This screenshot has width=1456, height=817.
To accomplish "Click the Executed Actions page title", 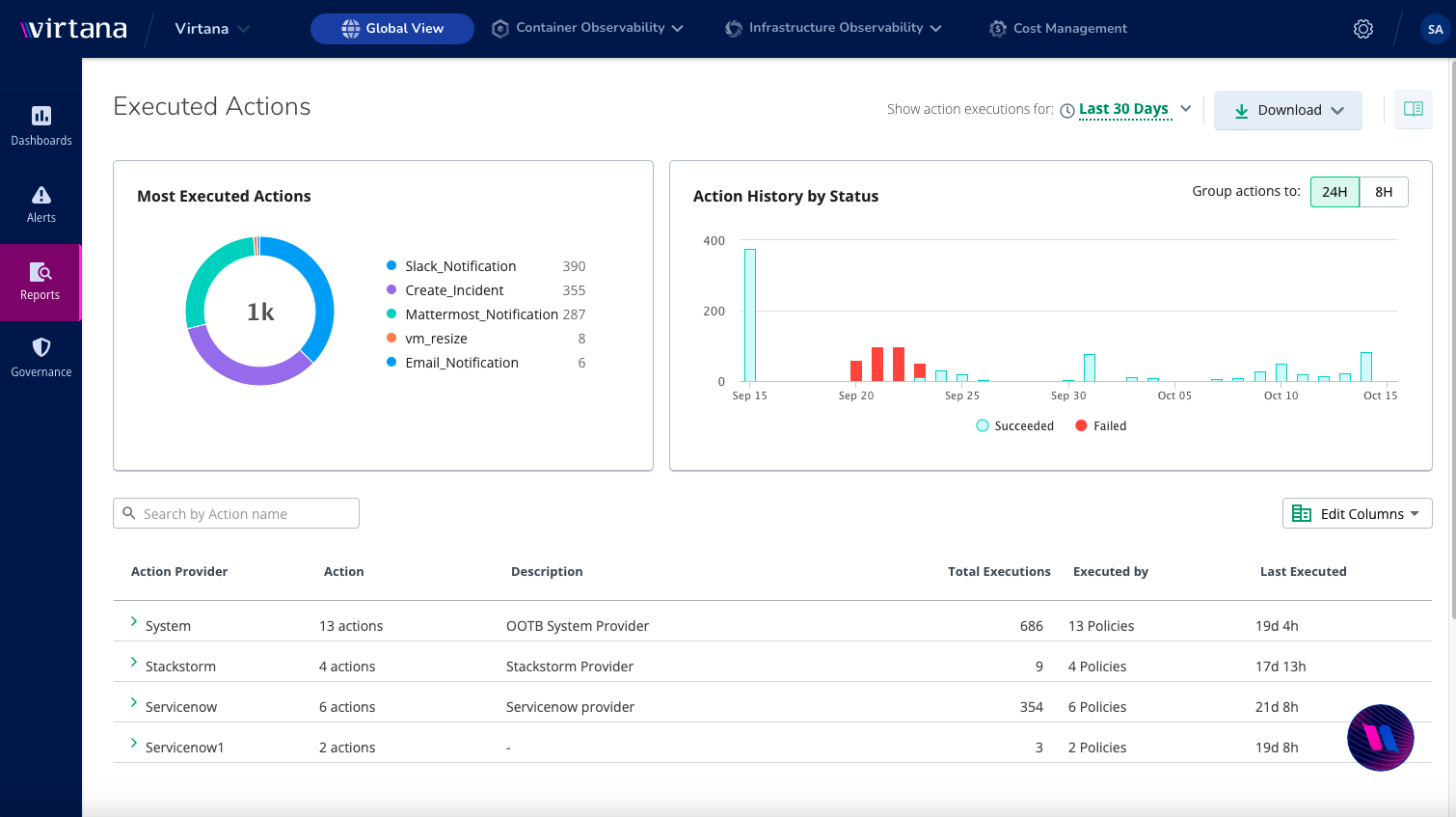I will pyautogui.click(x=212, y=106).
